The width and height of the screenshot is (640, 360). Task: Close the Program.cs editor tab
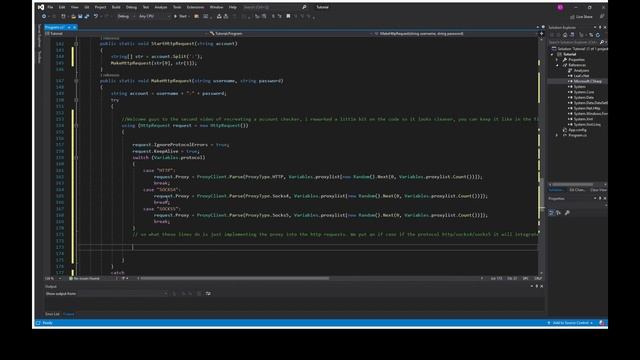pyautogui.click(x=75, y=27)
